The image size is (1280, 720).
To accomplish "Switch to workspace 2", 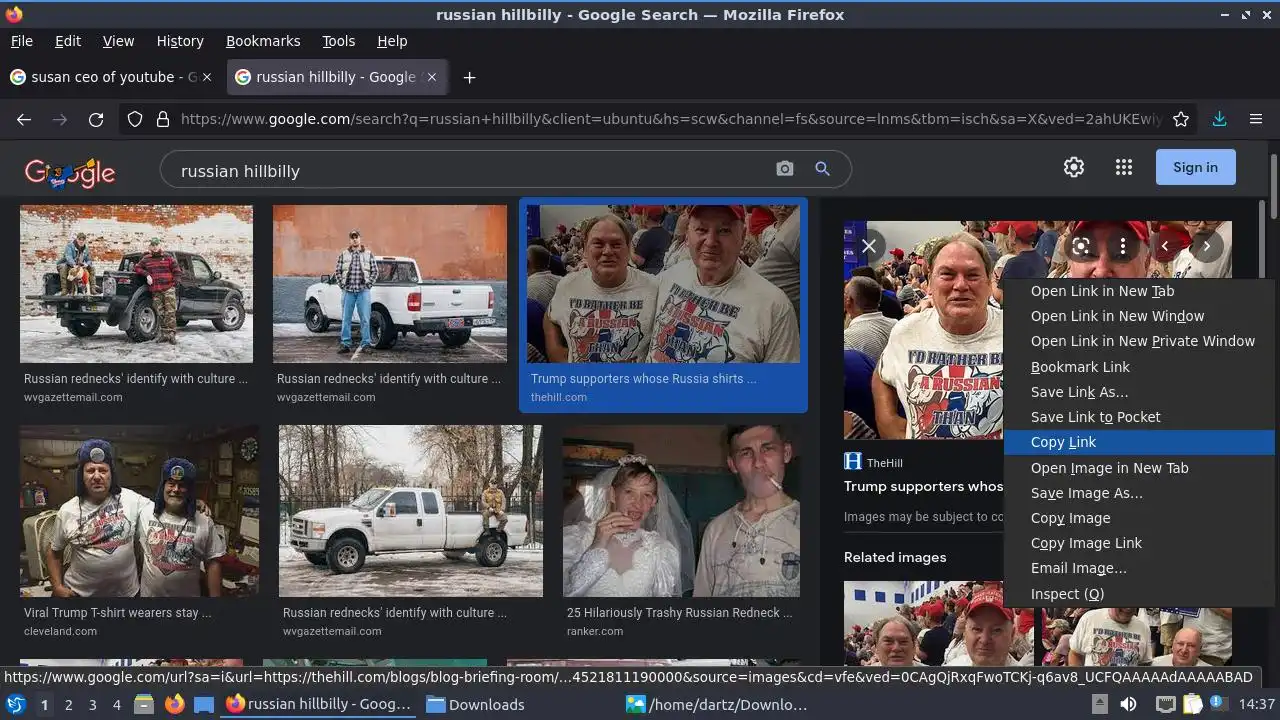I will click(68, 704).
